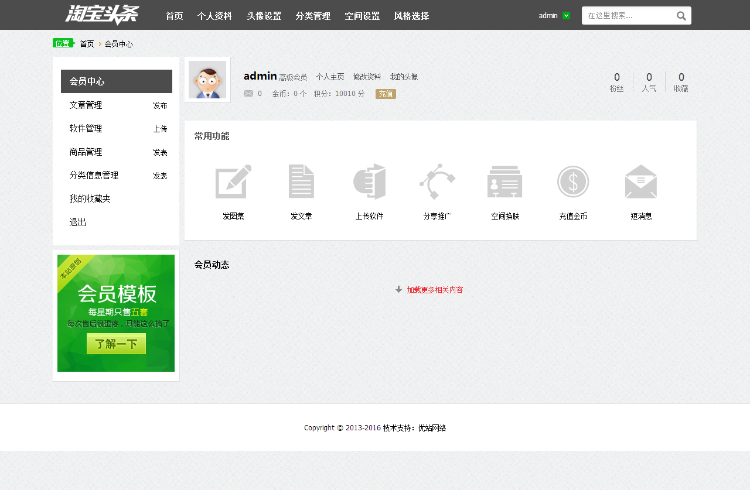Open 空间设置 in the top navigation
This screenshot has height=490, width=750.
tap(362, 16)
